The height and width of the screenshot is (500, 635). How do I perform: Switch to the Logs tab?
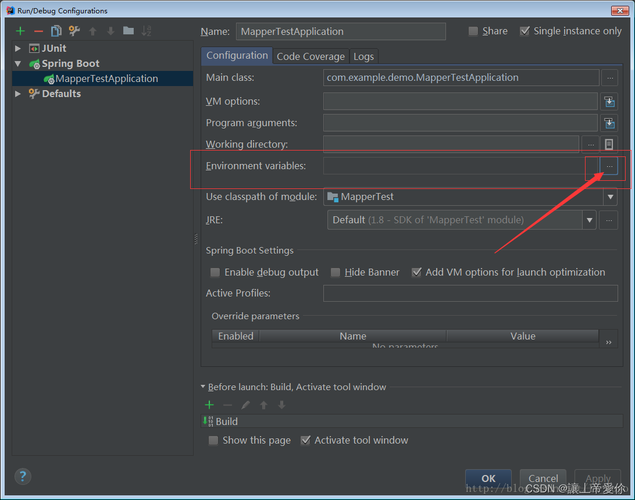(363, 56)
